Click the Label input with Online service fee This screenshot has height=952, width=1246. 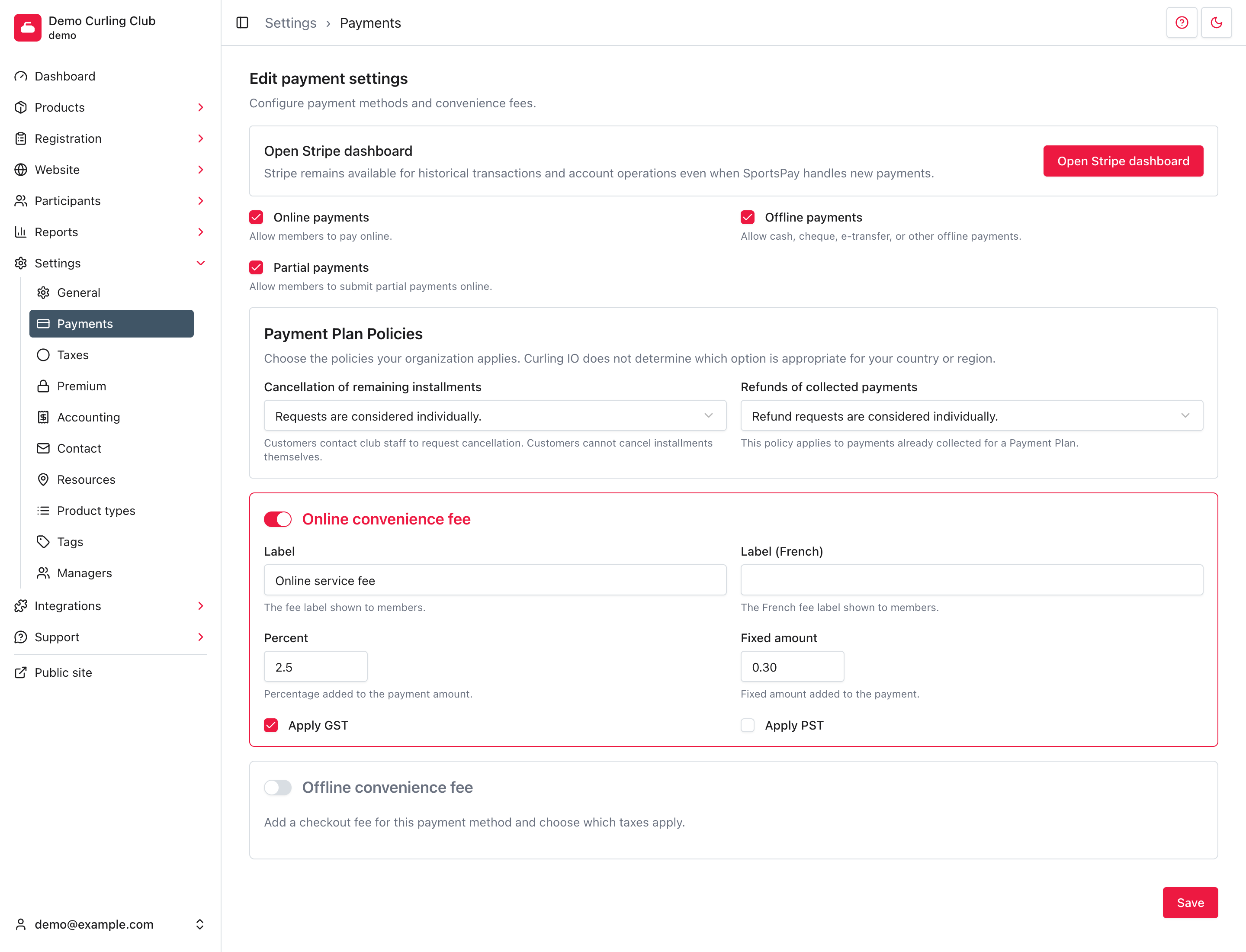pyautogui.click(x=495, y=580)
